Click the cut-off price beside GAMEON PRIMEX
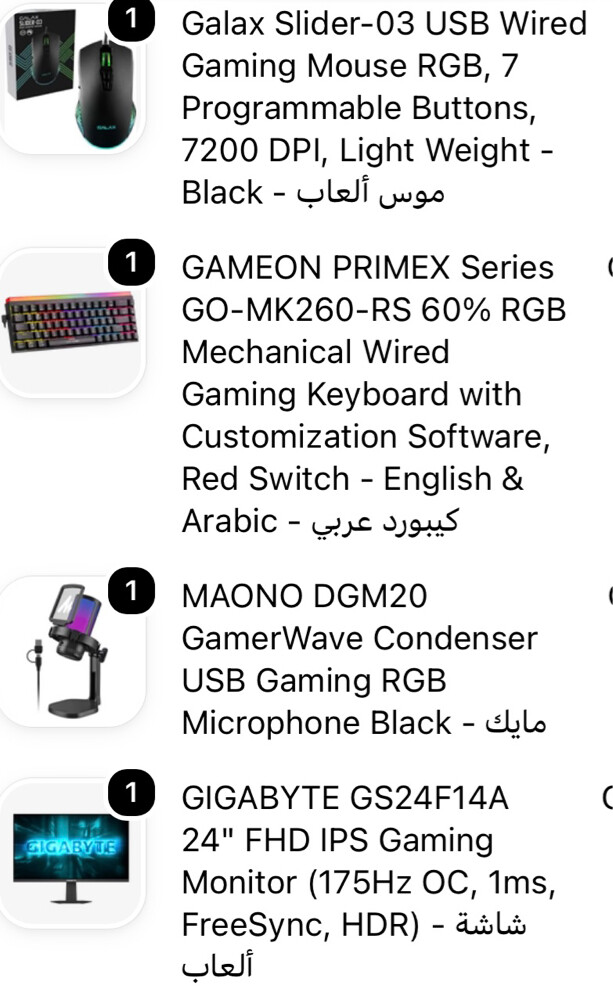 pyautogui.click(x=610, y=267)
